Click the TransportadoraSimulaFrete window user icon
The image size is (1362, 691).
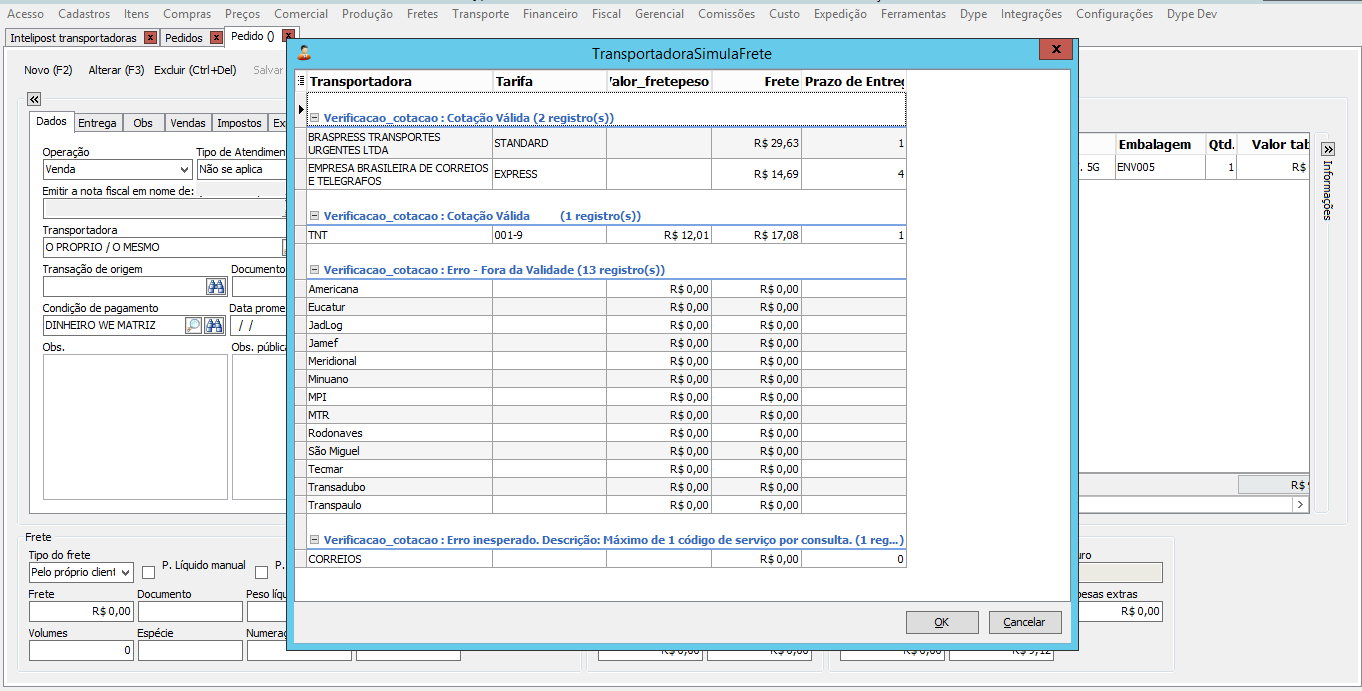[x=304, y=54]
